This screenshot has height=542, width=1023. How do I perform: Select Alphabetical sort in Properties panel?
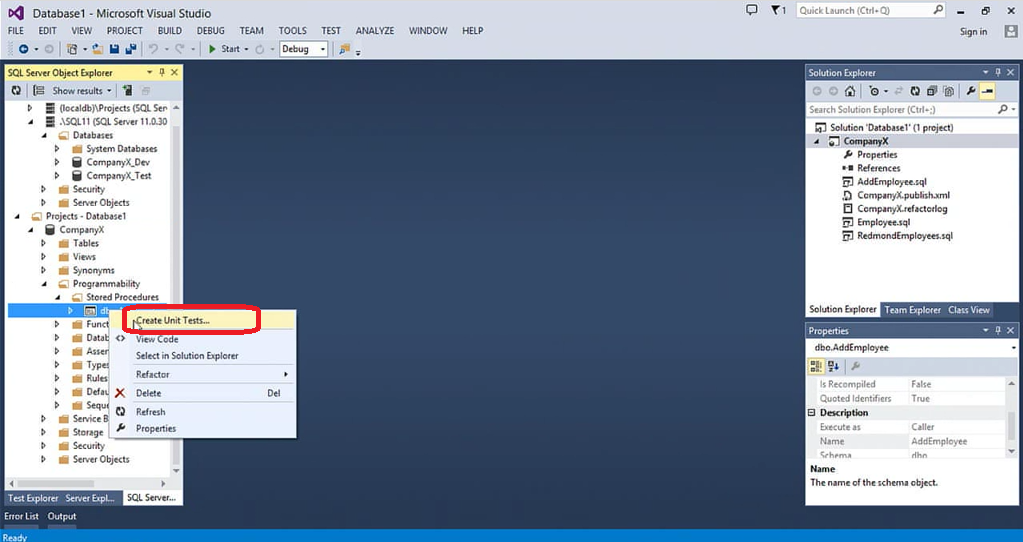(833, 367)
